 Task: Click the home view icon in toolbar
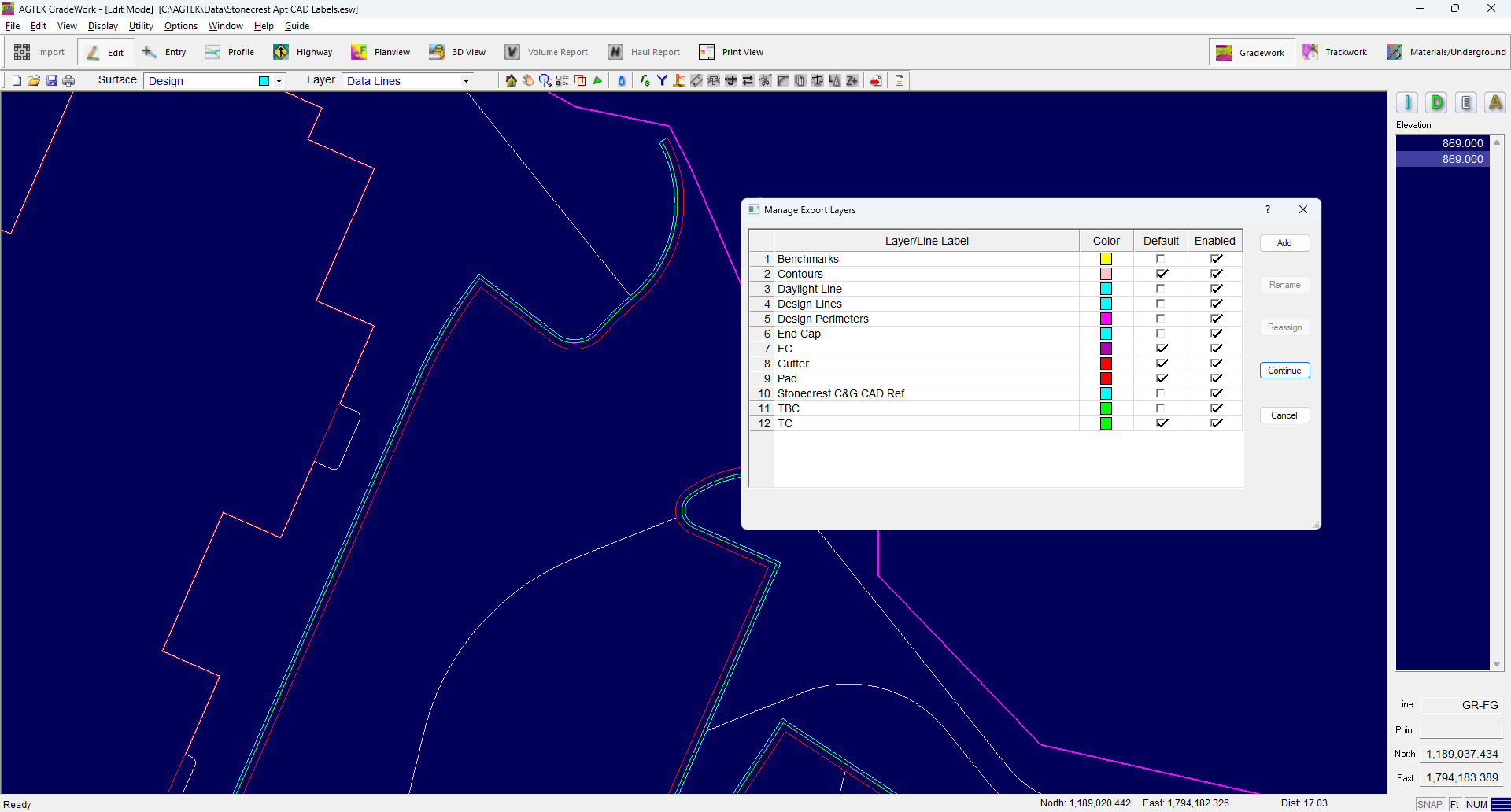pos(511,80)
